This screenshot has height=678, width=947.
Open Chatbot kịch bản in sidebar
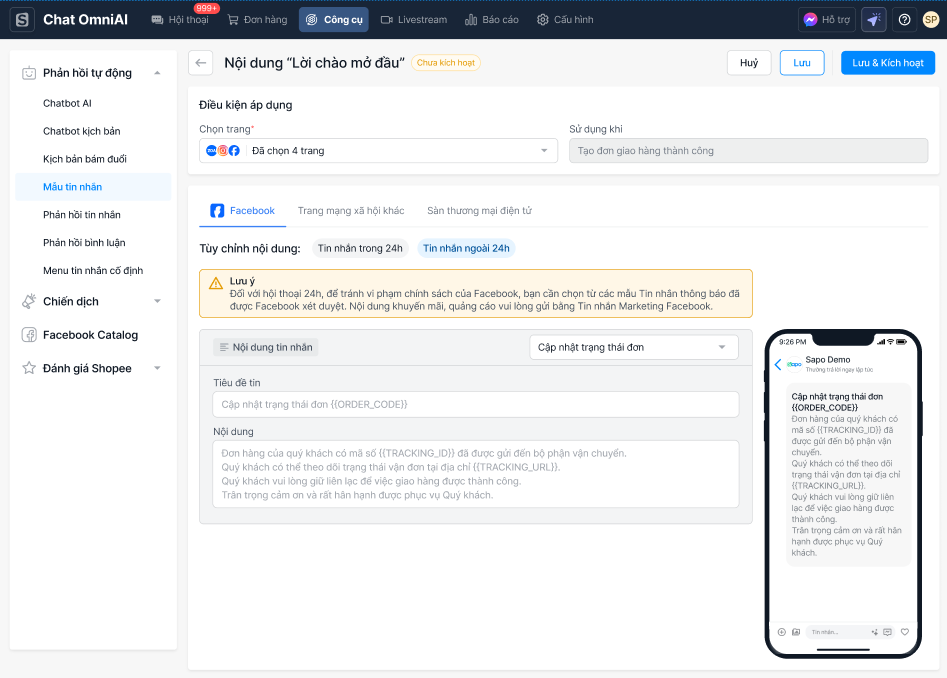click(82, 131)
